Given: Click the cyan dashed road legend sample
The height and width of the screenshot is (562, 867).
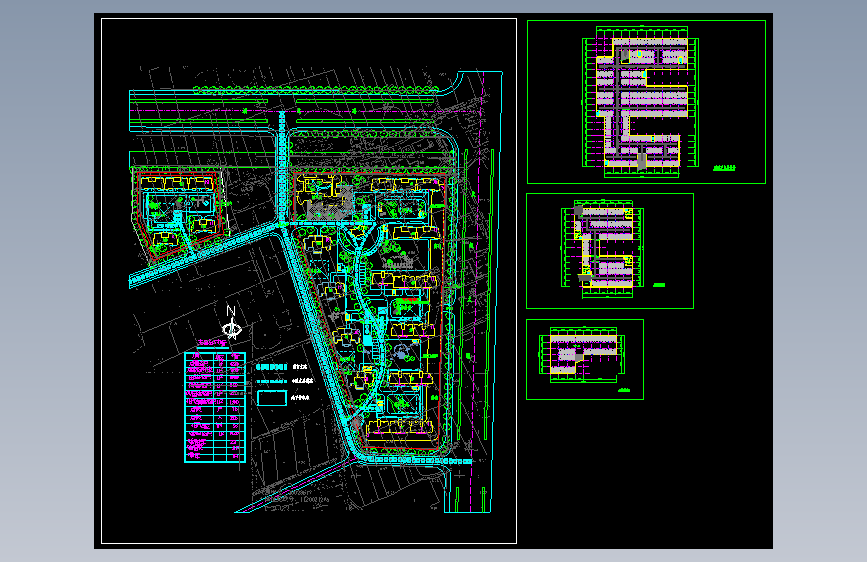Looking at the screenshot, I should pyautogui.click(x=271, y=367).
